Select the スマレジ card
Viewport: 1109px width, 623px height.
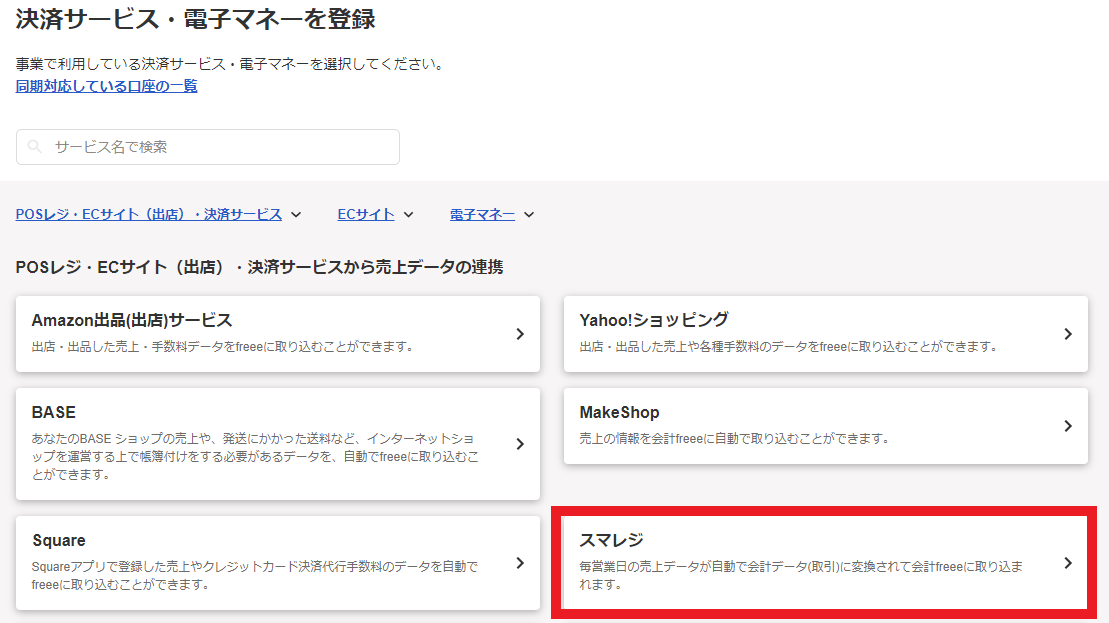click(x=825, y=563)
